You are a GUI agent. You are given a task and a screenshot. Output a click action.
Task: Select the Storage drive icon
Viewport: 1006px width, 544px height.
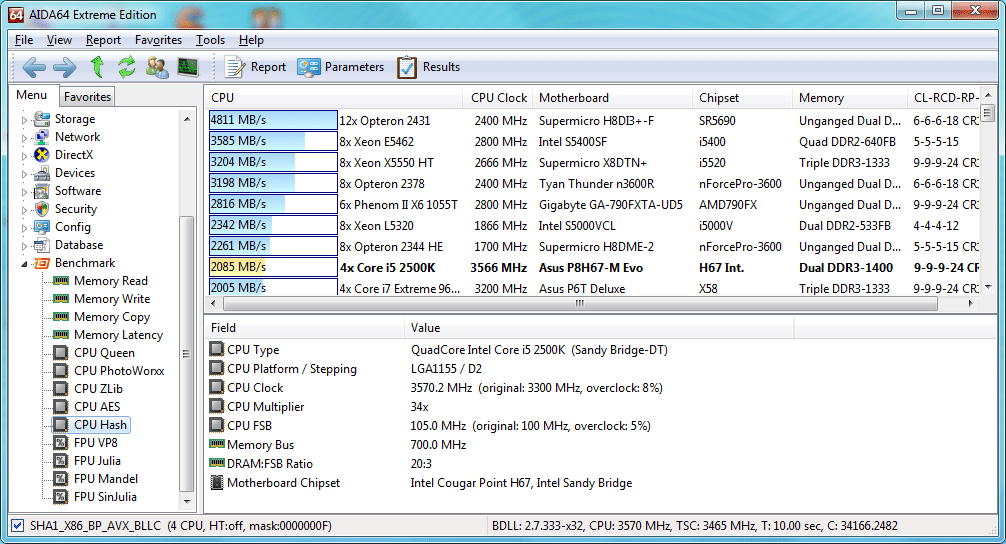[42, 119]
